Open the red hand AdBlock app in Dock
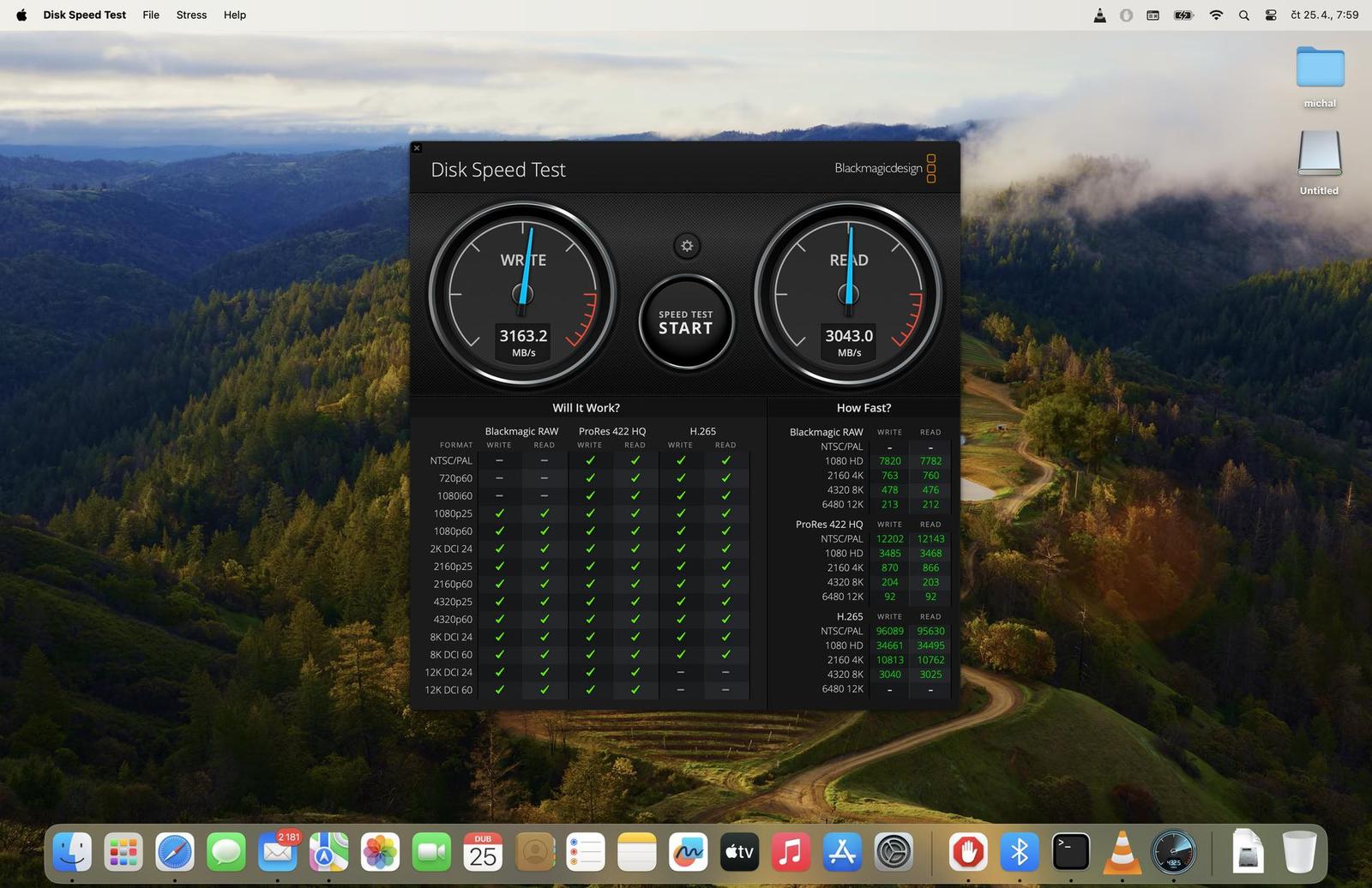The image size is (1372, 888). 968,853
